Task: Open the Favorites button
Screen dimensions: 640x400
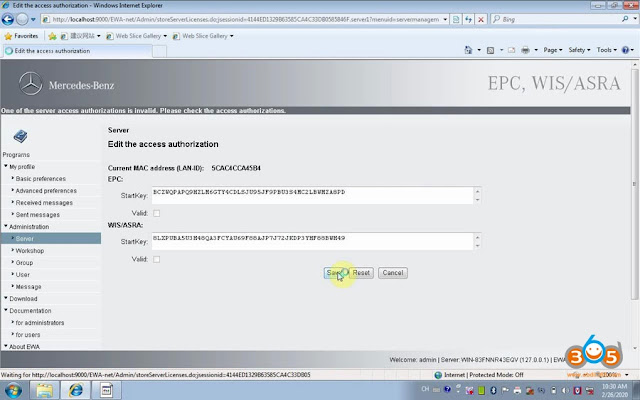Action: click(x=21, y=36)
